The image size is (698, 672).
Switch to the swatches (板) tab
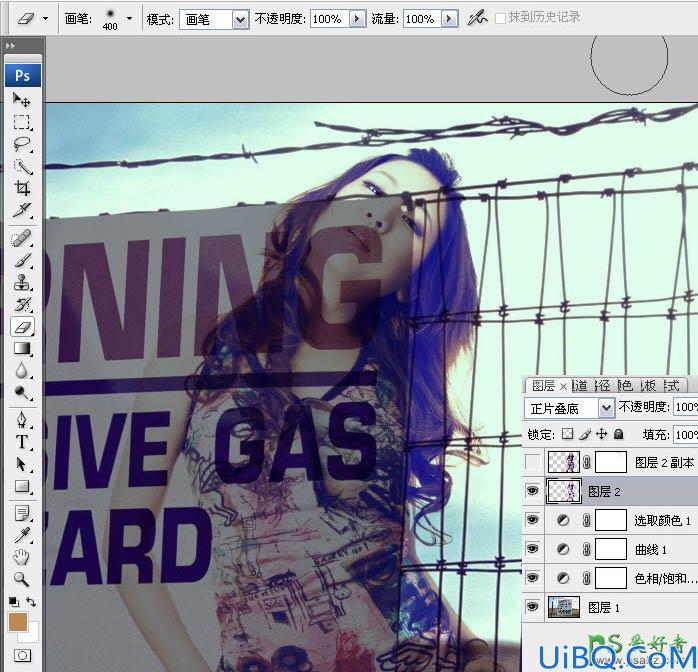coord(648,385)
